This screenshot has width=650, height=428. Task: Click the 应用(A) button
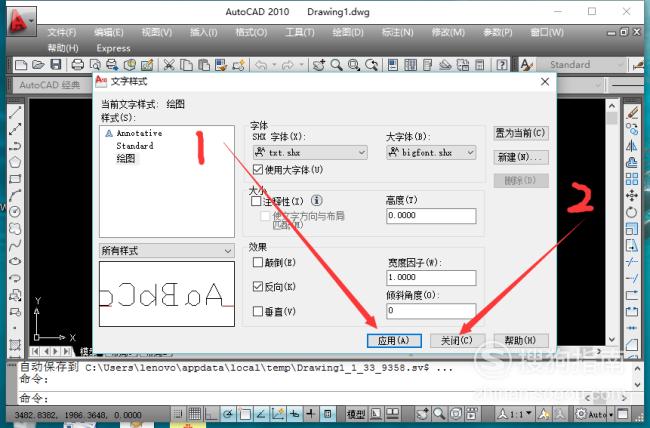tap(394, 340)
